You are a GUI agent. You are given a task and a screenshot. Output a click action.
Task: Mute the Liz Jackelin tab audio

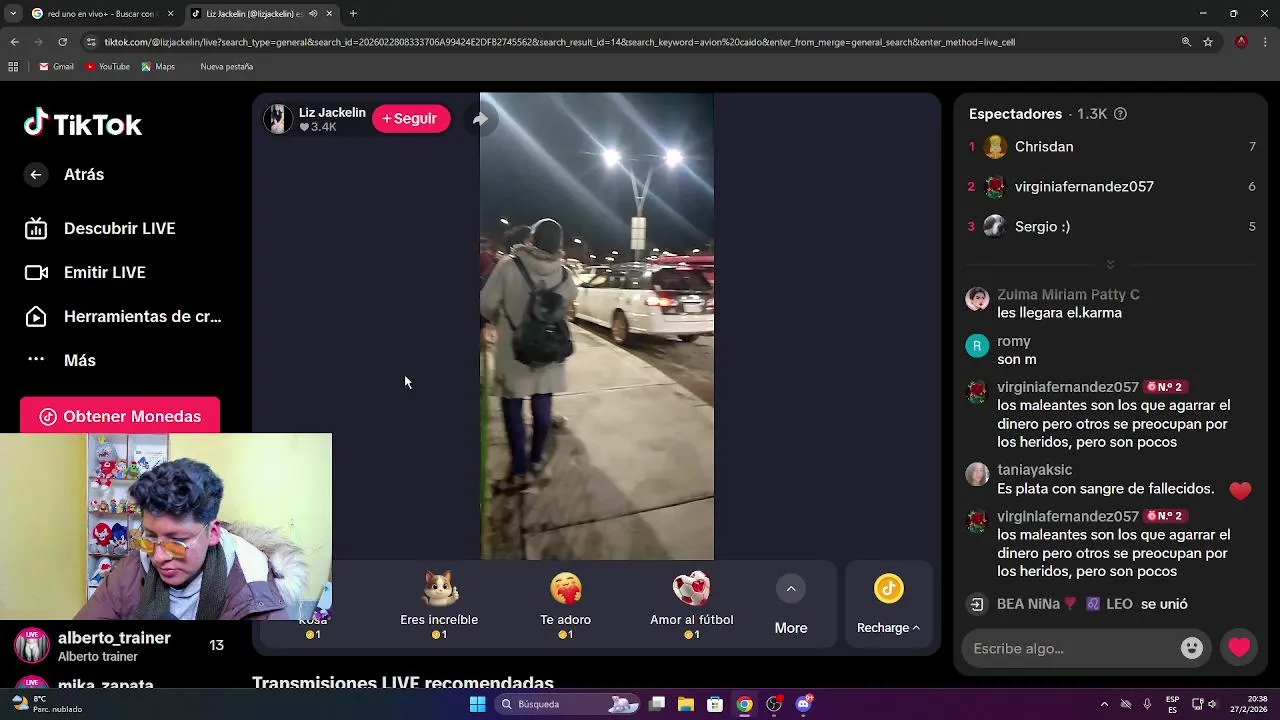click(314, 14)
